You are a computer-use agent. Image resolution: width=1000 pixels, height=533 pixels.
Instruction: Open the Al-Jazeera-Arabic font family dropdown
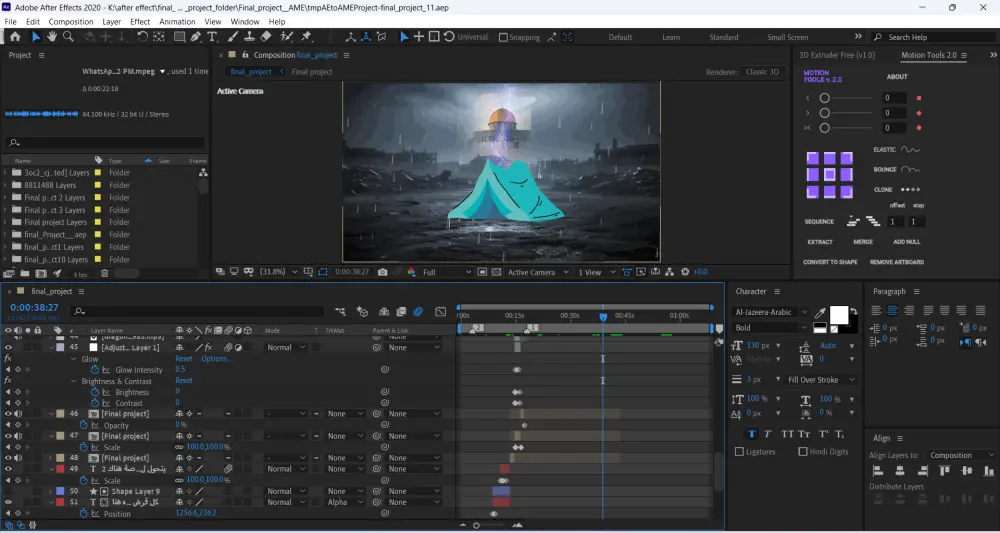point(770,312)
